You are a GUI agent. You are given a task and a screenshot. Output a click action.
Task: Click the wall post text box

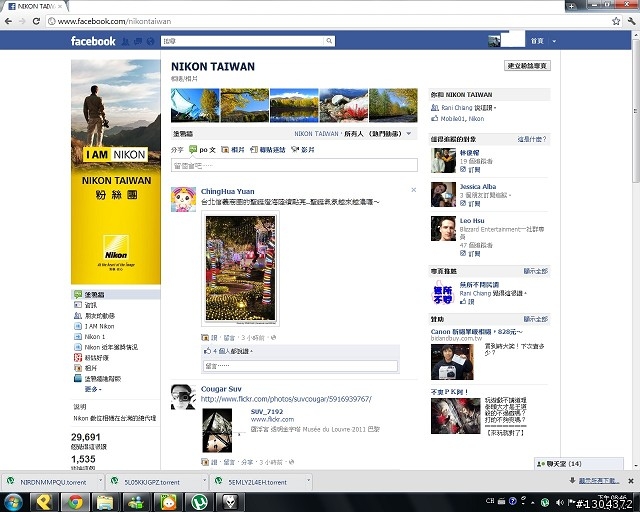click(x=294, y=165)
